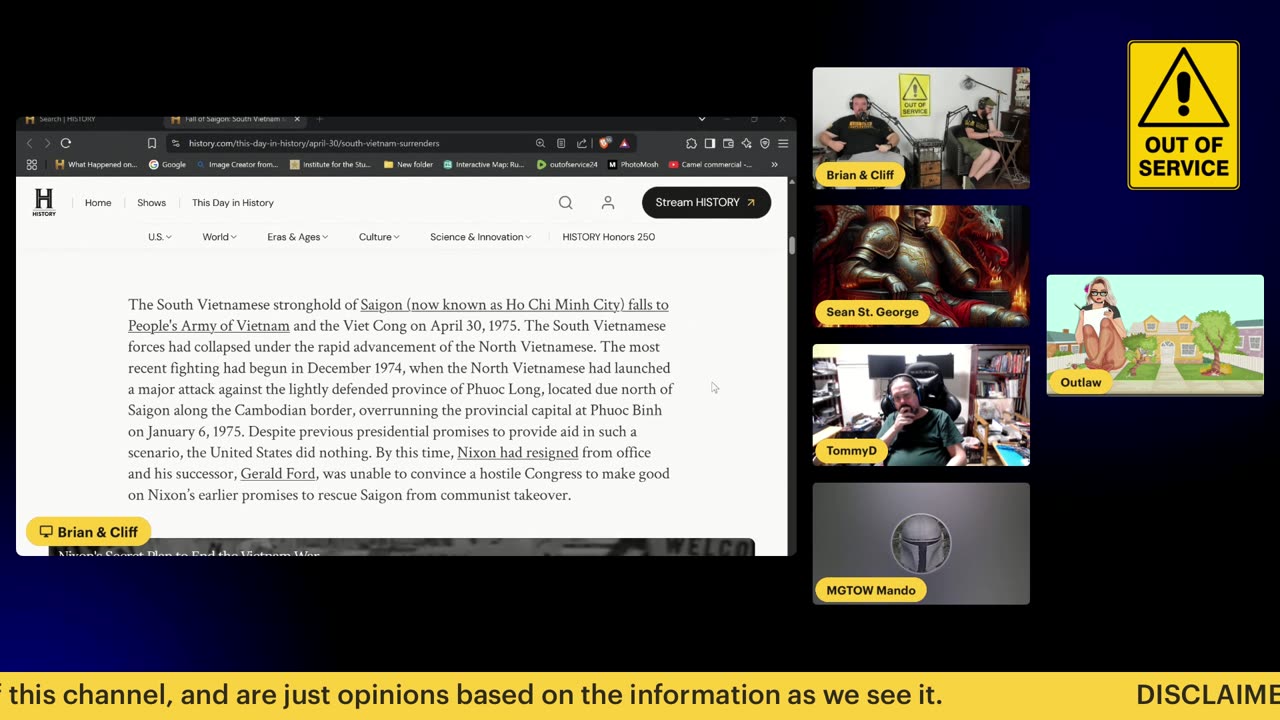Open browser extensions puzzle icon
1280x720 pixels.
[691, 143]
